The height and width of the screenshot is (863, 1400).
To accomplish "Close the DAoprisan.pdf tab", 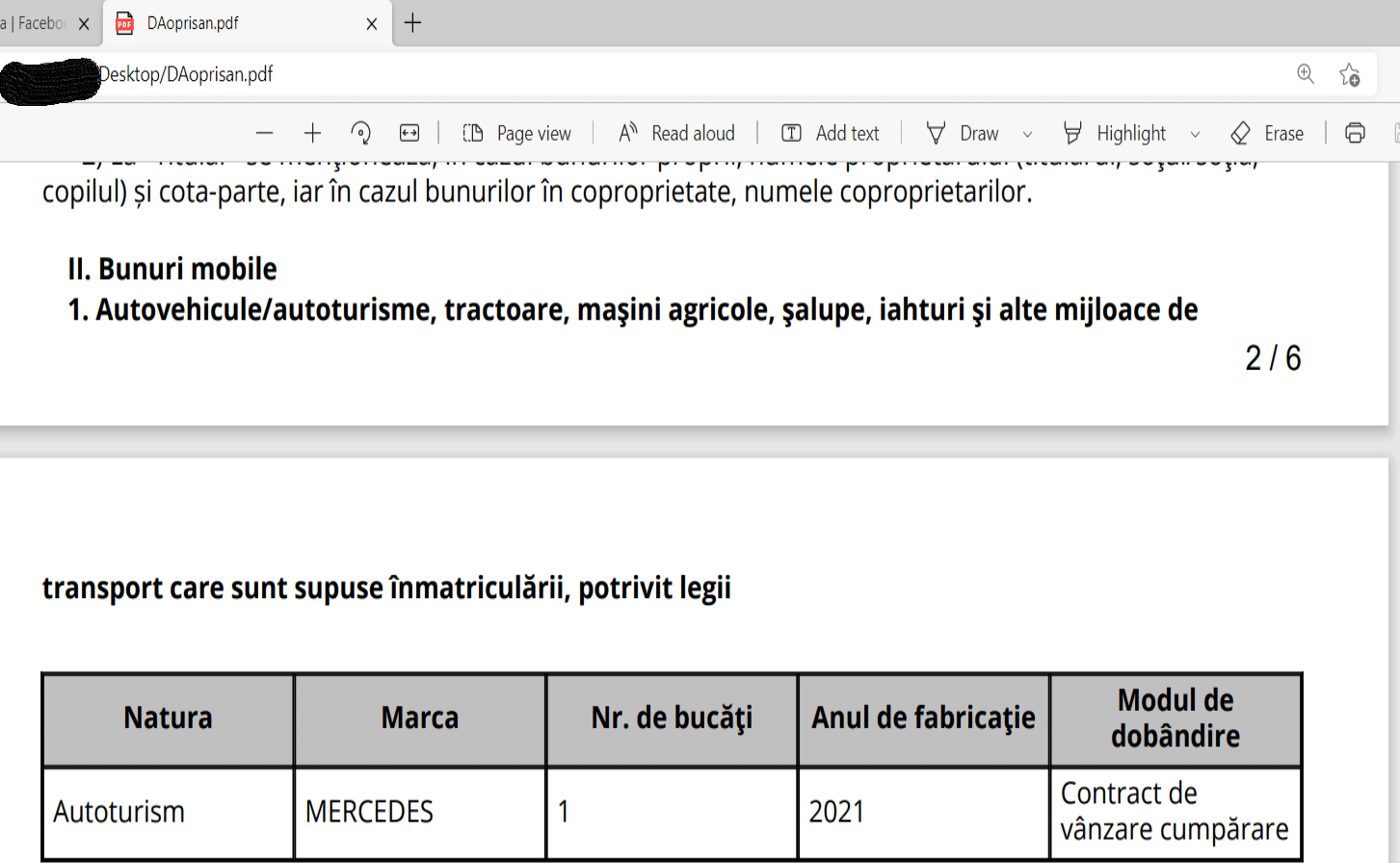I will click(372, 23).
